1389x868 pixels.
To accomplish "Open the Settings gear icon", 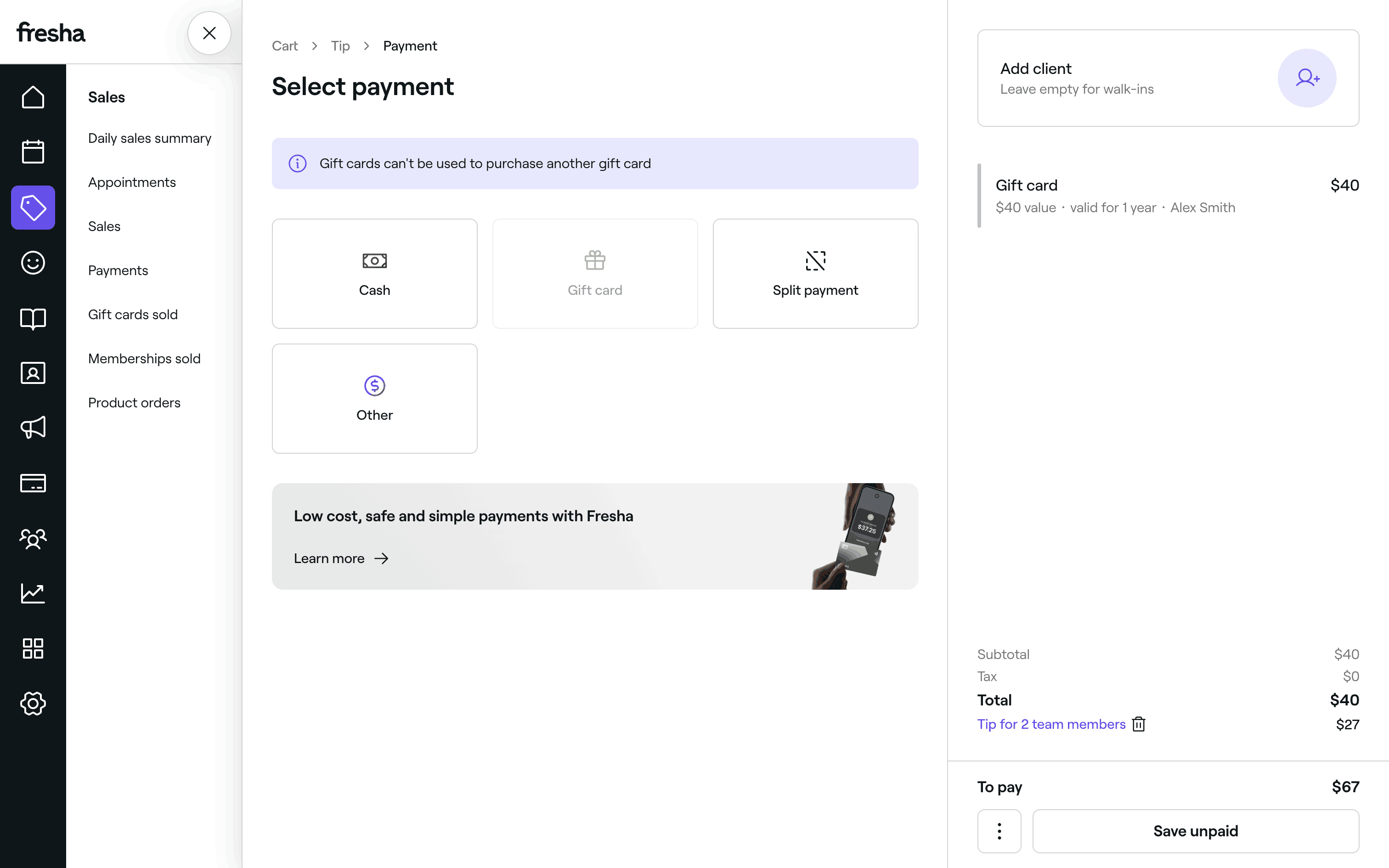I will (33, 703).
